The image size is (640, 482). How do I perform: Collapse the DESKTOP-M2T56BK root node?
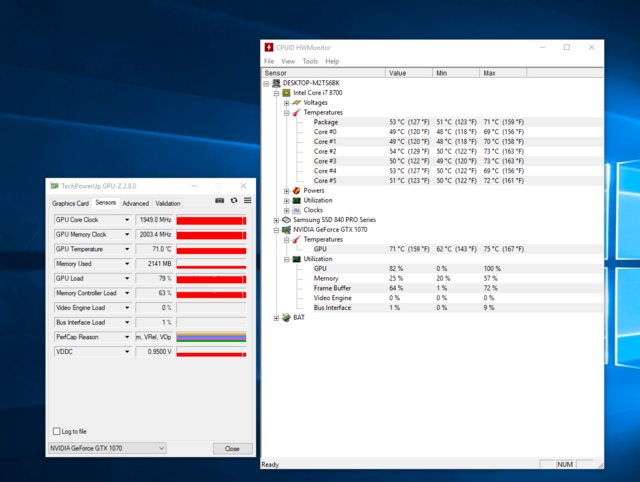tap(267, 84)
